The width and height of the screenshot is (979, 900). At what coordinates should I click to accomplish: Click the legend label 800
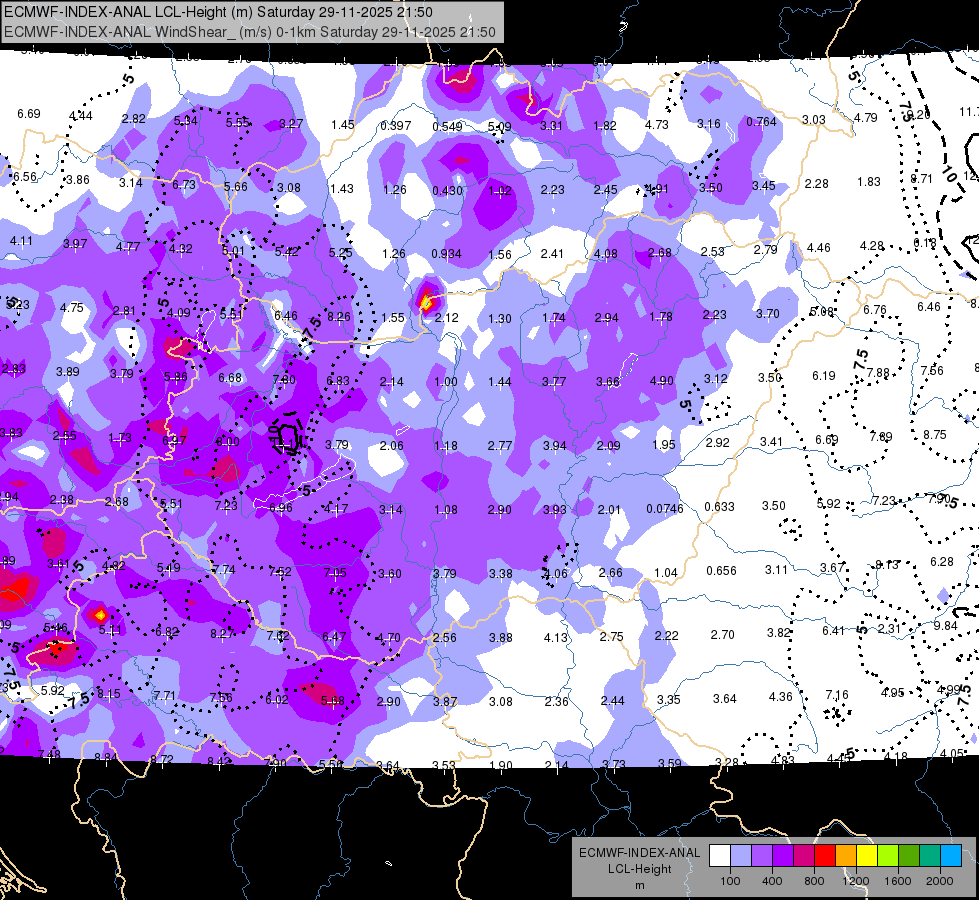click(x=814, y=881)
